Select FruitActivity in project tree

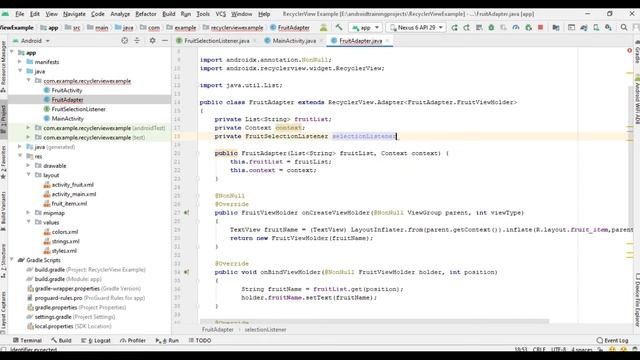[x=67, y=90]
